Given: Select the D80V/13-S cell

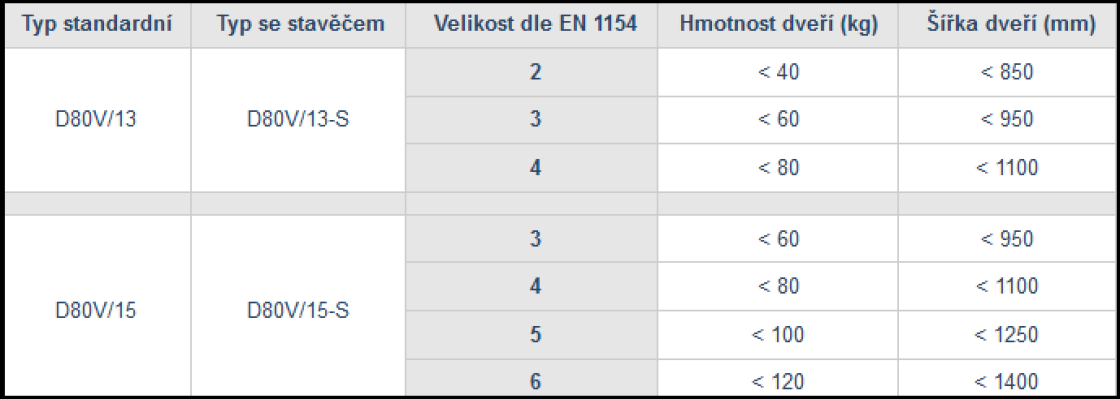Looking at the screenshot, I should click(299, 119).
